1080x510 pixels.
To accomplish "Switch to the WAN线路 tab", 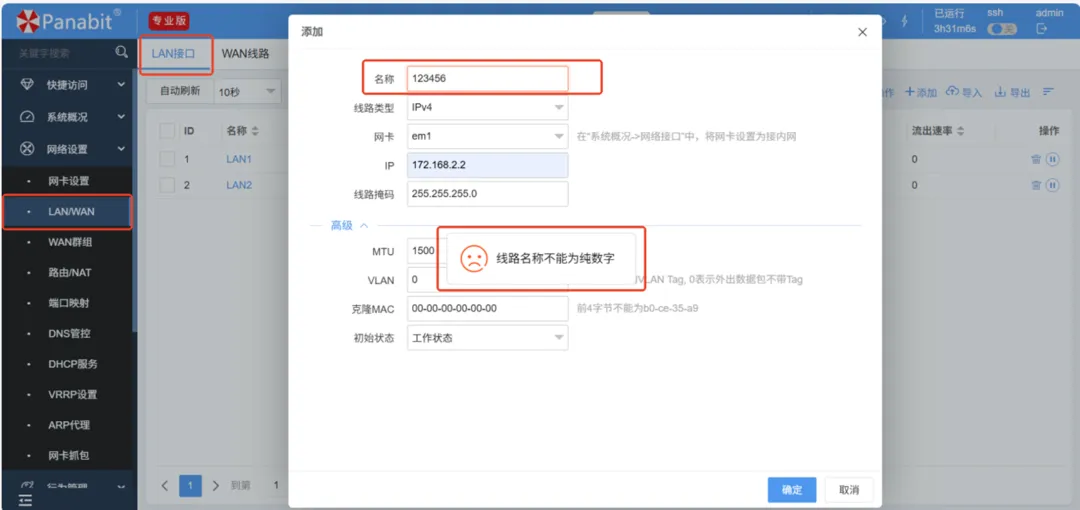I will pyautogui.click(x=245, y=54).
